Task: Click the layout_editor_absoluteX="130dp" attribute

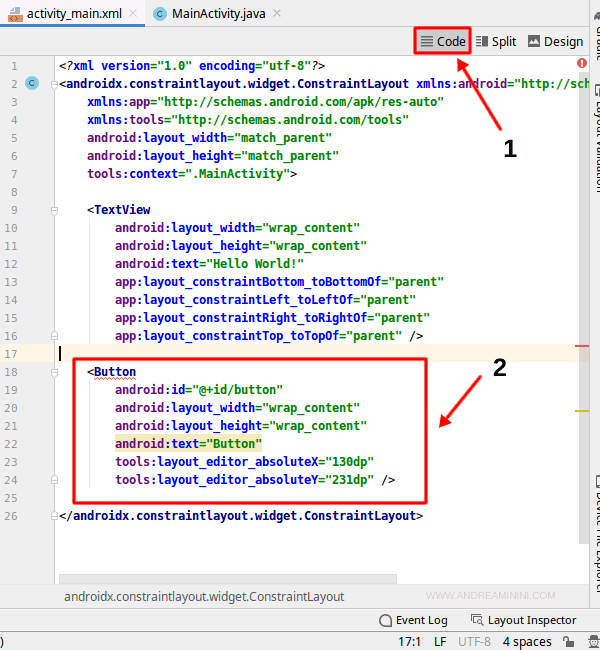Action: (x=244, y=462)
